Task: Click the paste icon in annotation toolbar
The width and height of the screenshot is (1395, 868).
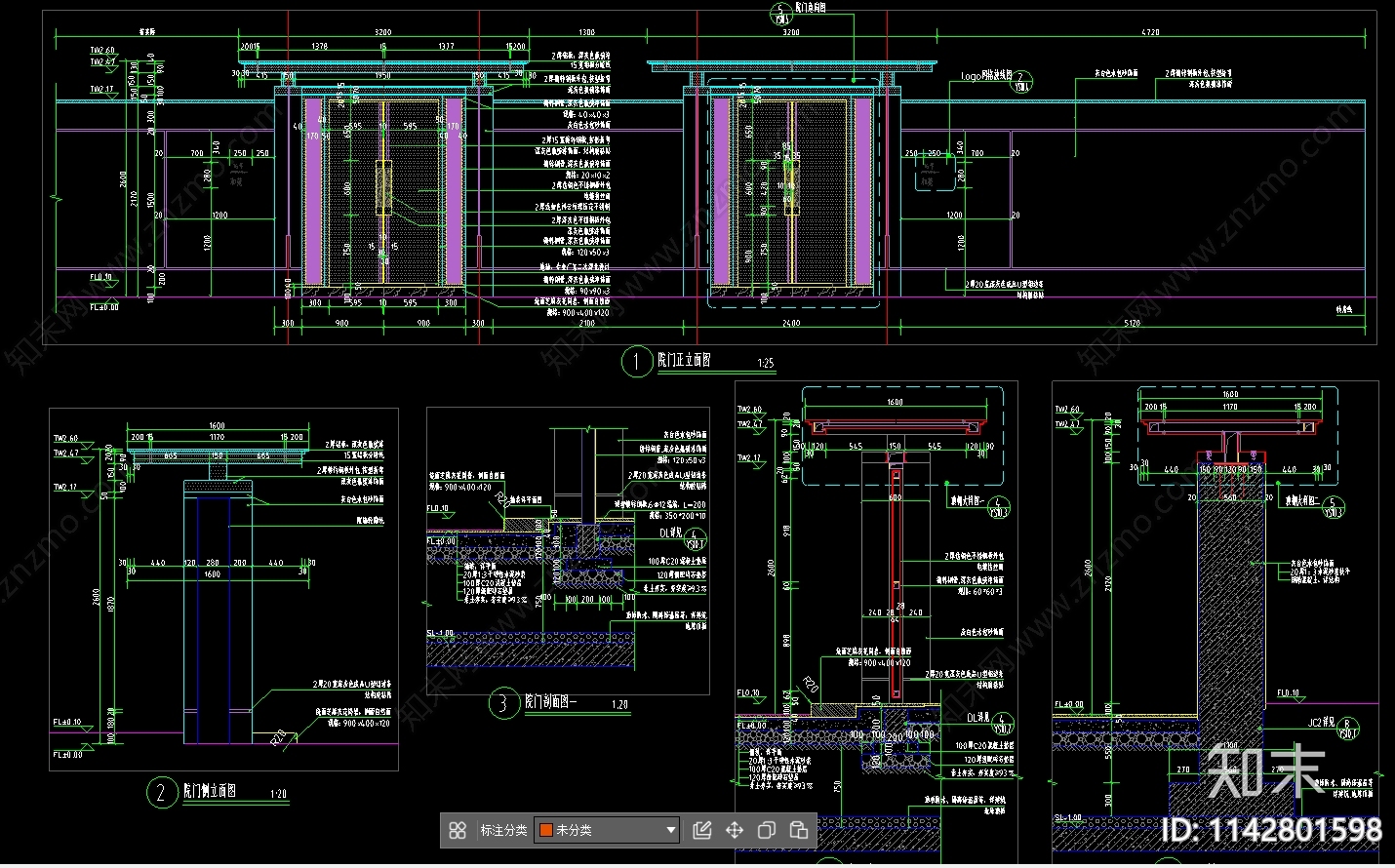Action: coord(798,830)
